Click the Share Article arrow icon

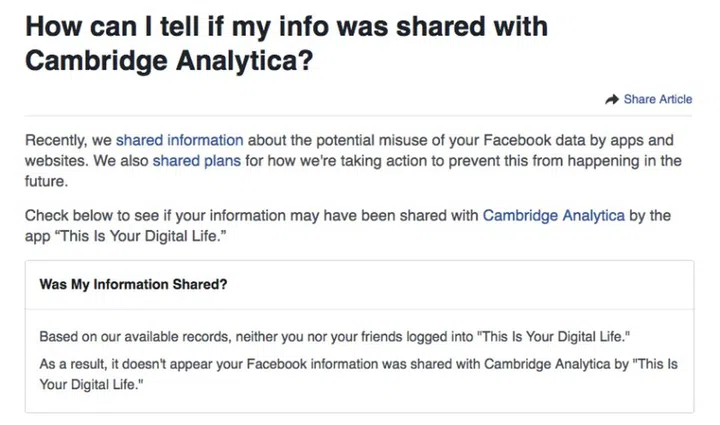(x=613, y=99)
